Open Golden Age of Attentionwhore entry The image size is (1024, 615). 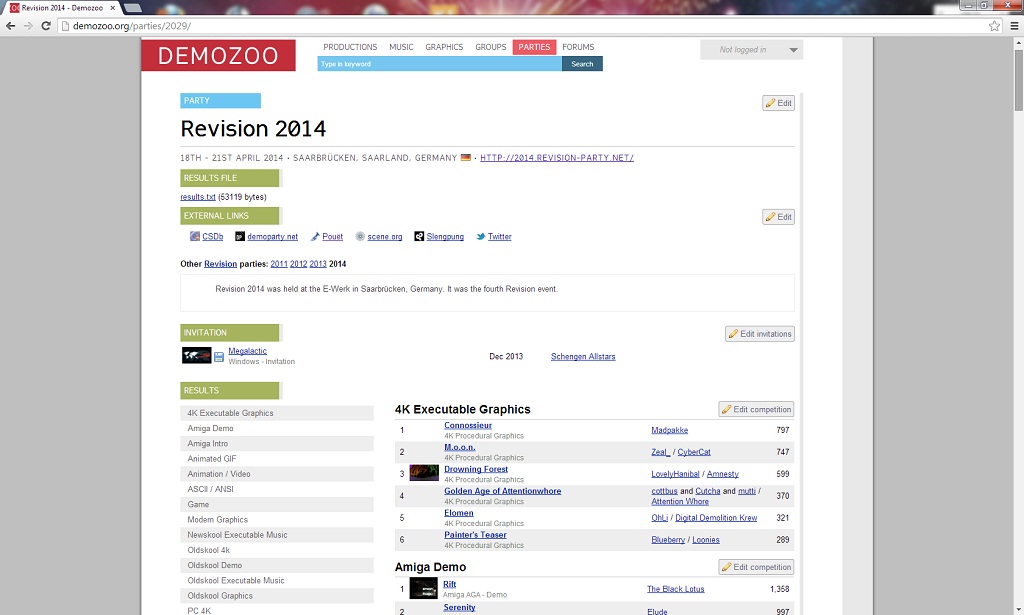pos(502,491)
